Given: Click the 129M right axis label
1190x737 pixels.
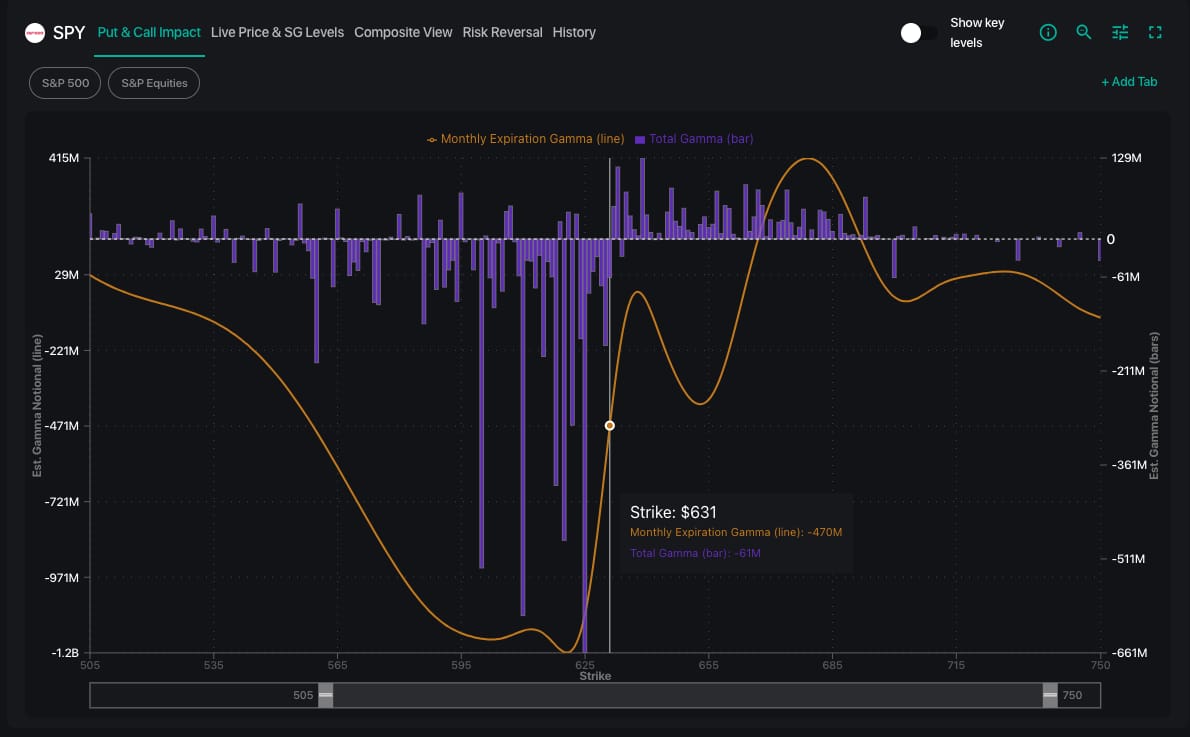Looking at the screenshot, I should pyautogui.click(x=1126, y=158).
